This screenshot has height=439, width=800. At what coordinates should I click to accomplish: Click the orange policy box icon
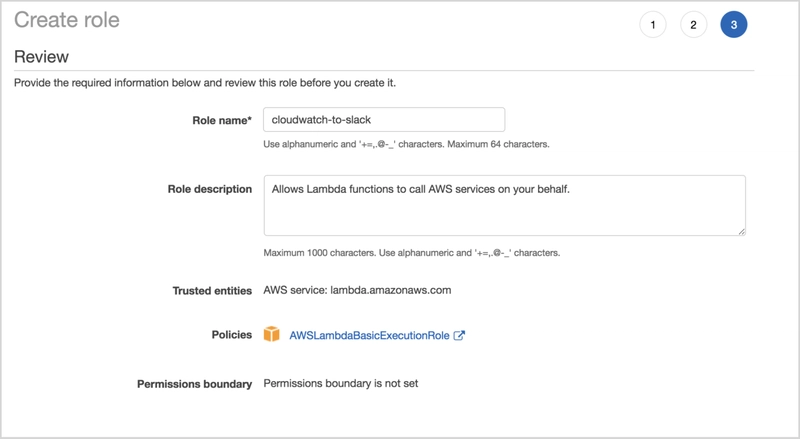(x=272, y=334)
